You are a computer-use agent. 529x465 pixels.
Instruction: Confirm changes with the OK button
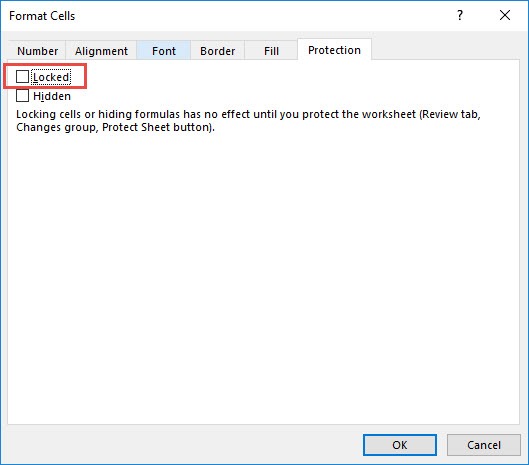point(400,445)
